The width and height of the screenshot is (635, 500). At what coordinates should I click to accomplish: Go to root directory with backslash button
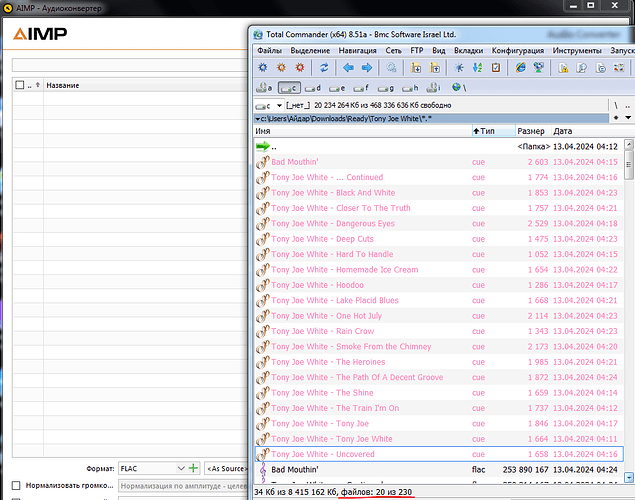point(616,106)
